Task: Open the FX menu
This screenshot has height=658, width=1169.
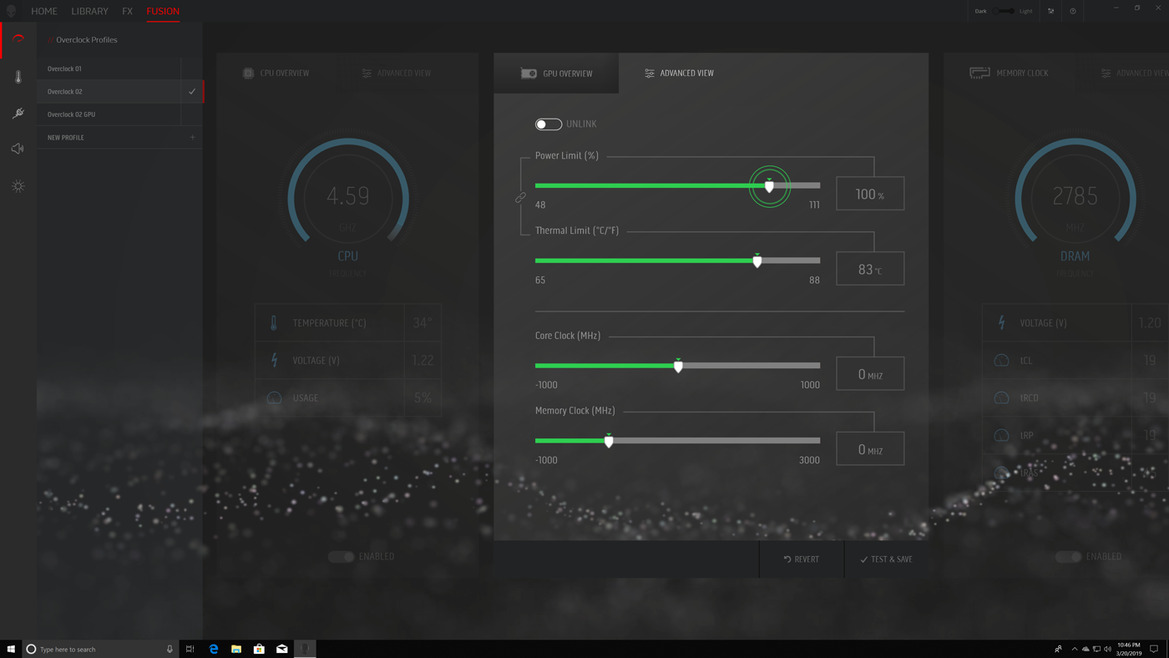Action: tap(127, 11)
